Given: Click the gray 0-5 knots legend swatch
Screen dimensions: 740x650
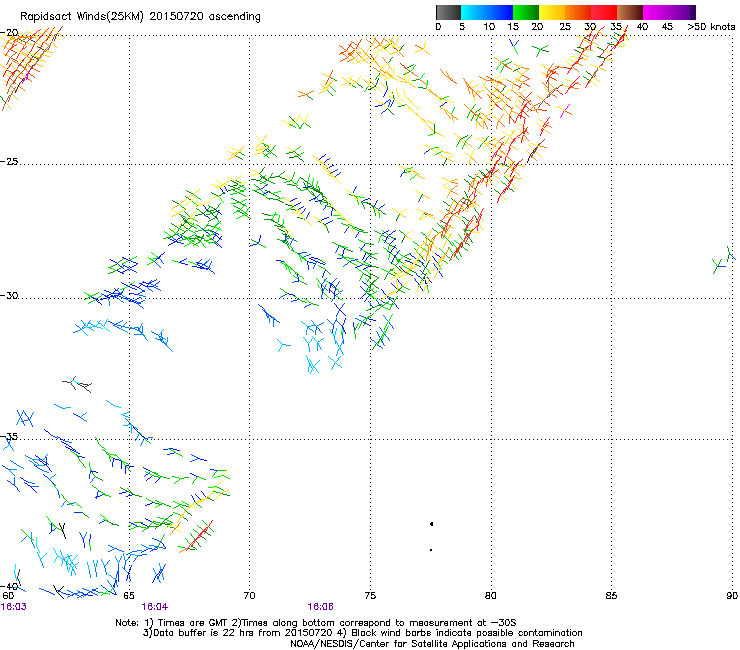Looking at the screenshot, I should pyautogui.click(x=448, y=12).
